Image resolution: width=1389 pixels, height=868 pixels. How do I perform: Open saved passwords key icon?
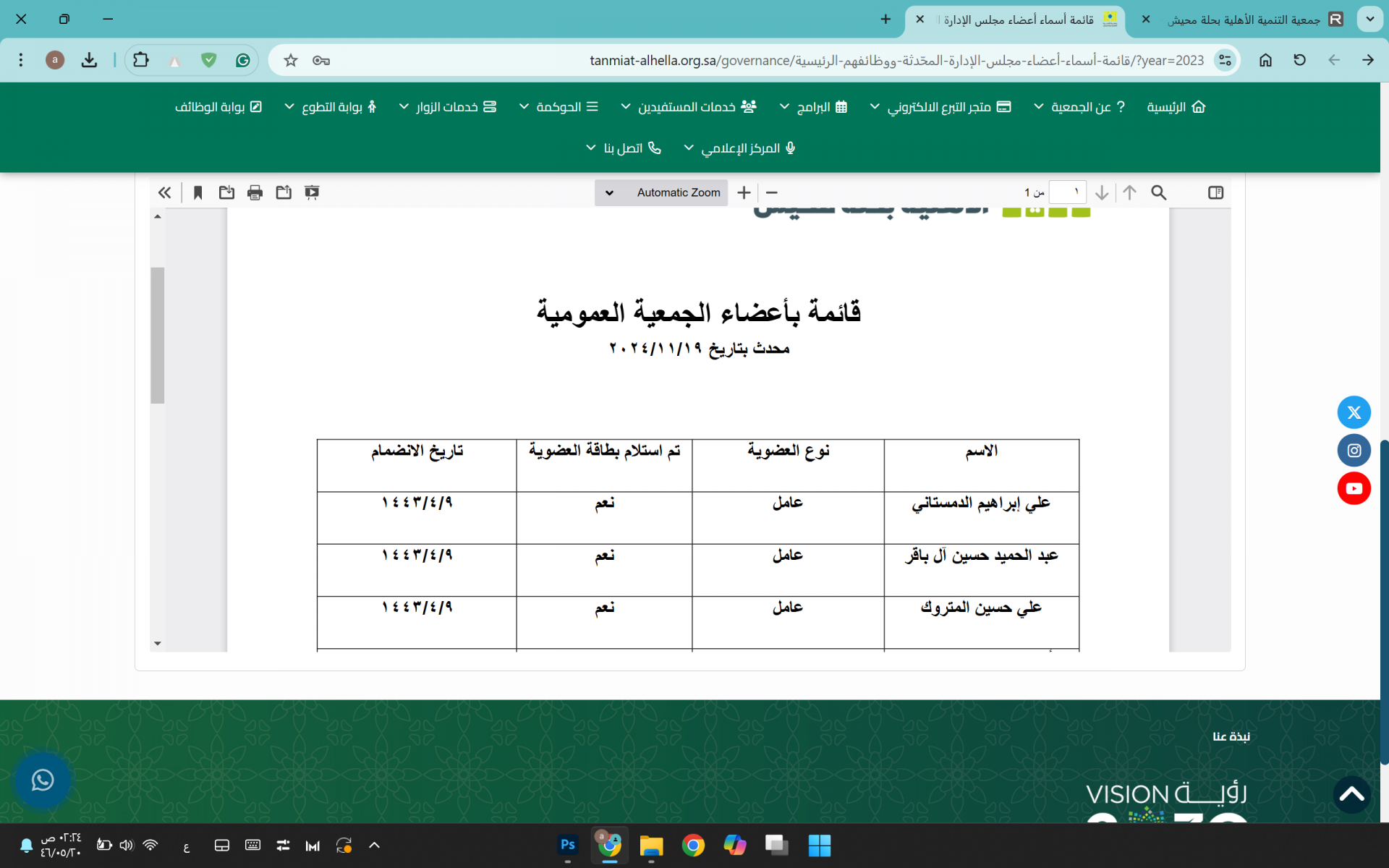(x=321, y=60)
